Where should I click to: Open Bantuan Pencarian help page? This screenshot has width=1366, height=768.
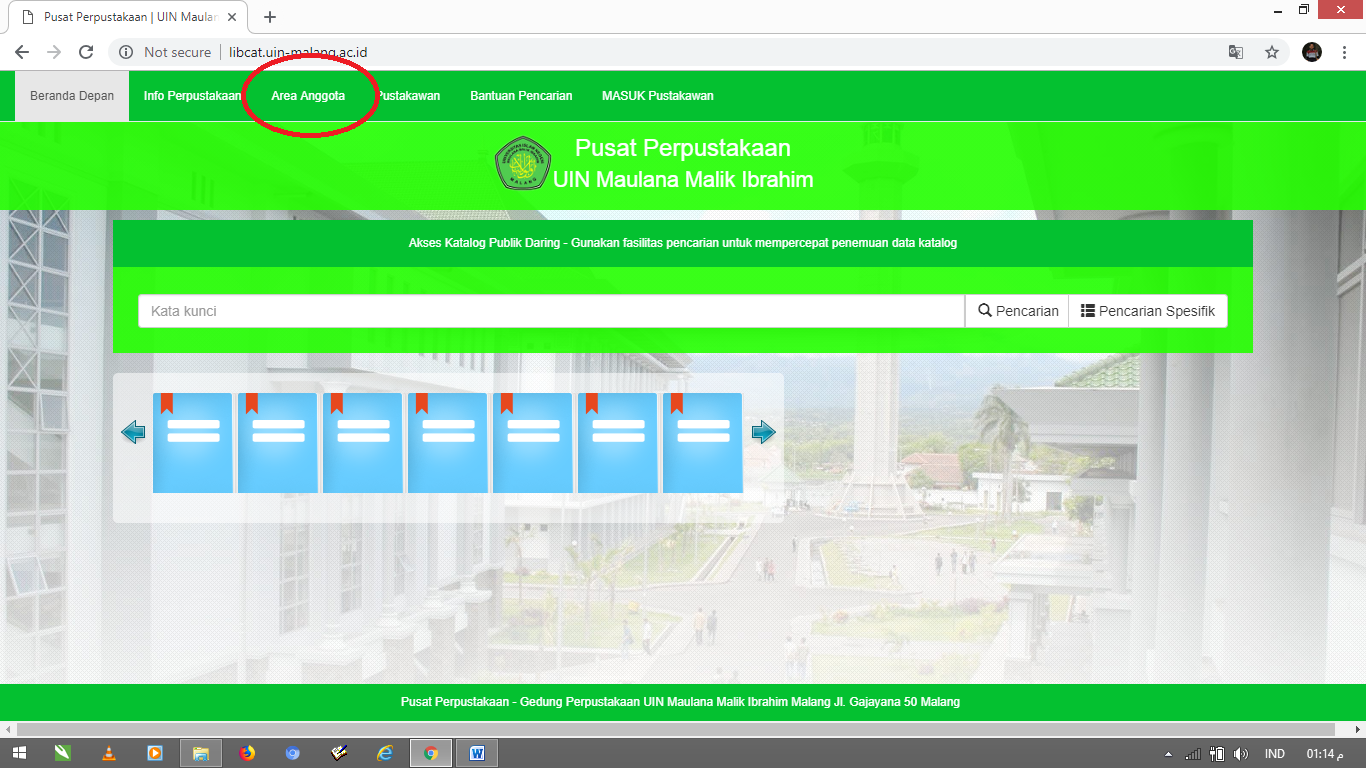click(x=521, y=96)
